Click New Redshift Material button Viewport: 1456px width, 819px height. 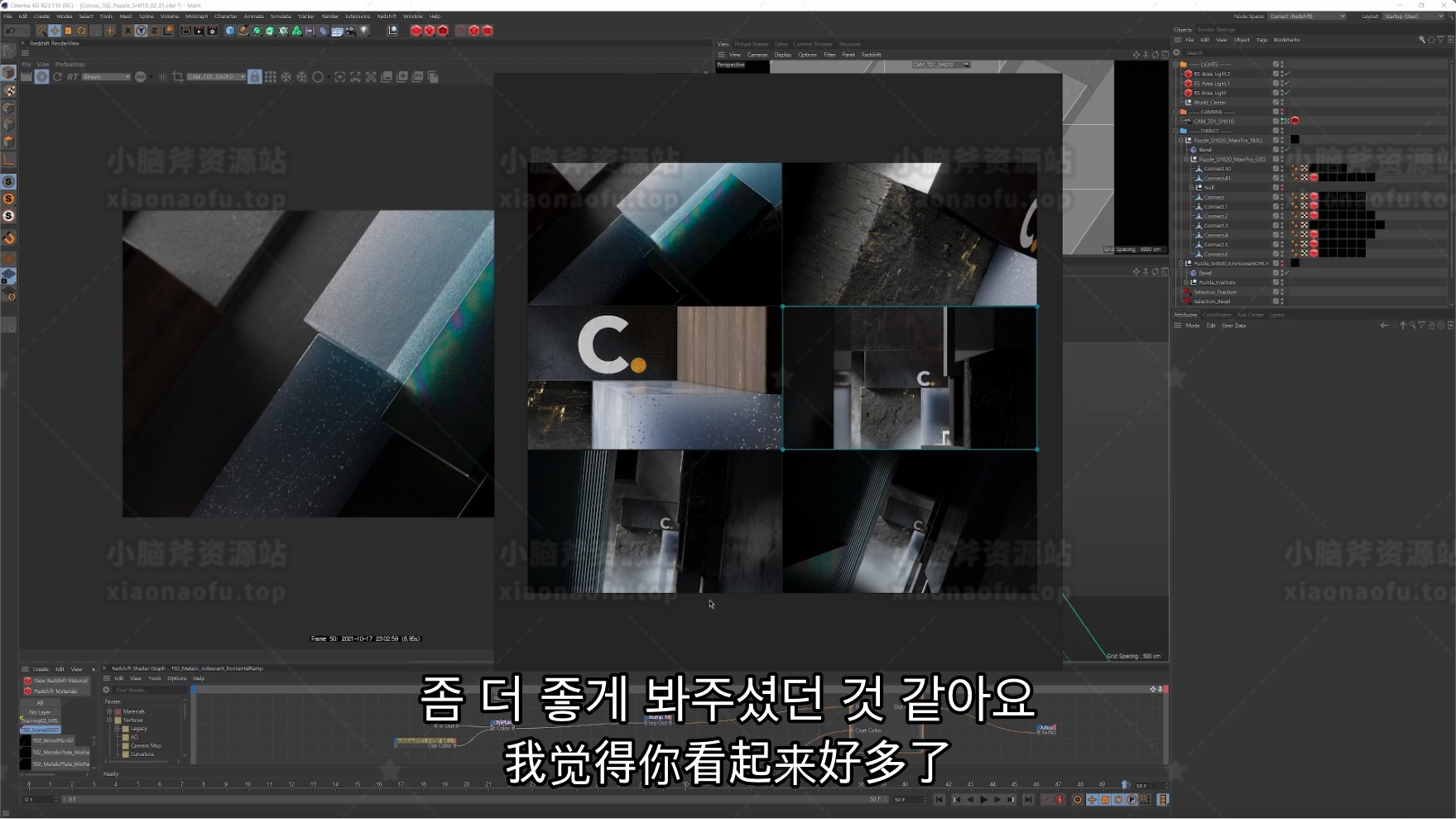pos(60,681)
